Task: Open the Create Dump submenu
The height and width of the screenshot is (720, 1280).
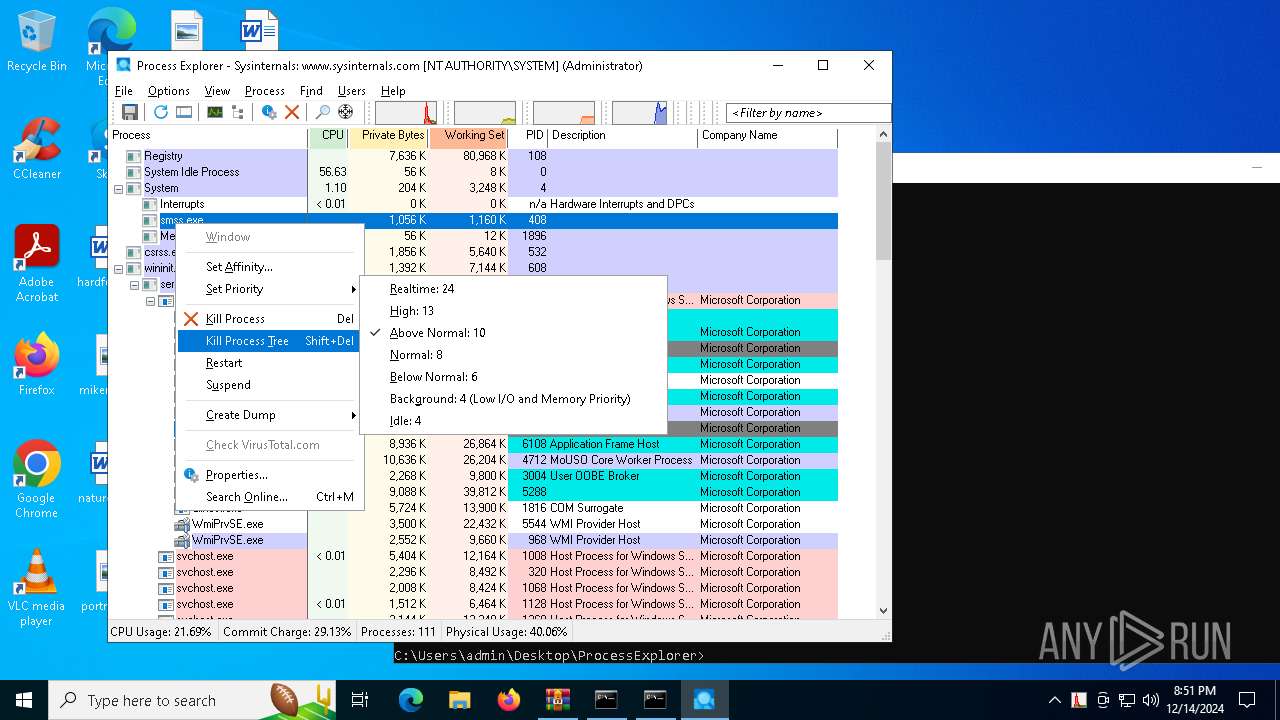Action: (x=269, y=415)
